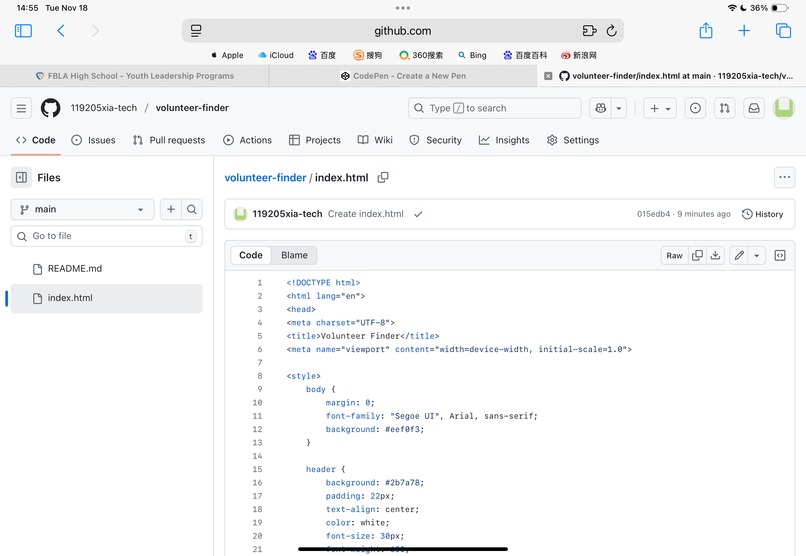The height and width of the screenshot is (556, 806).
Task: Select the Settings tab
Action: click(x=573, y=140)
